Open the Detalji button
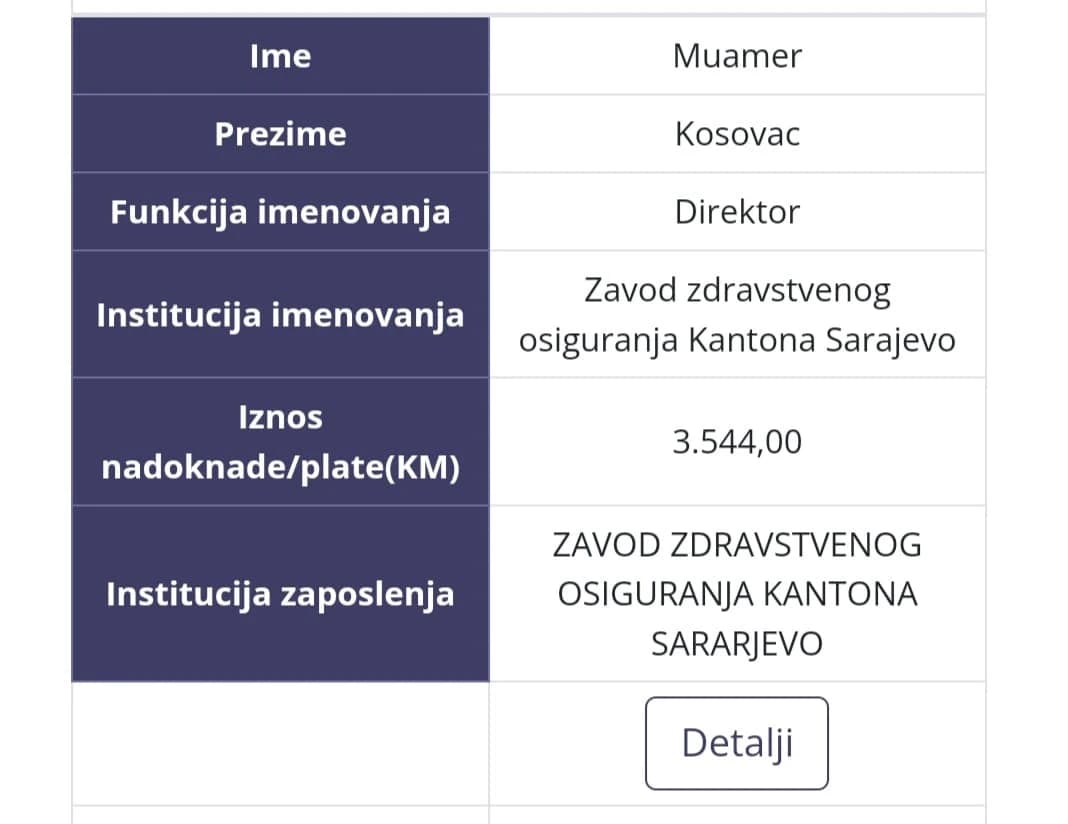1068x824 pixels. 737,743
